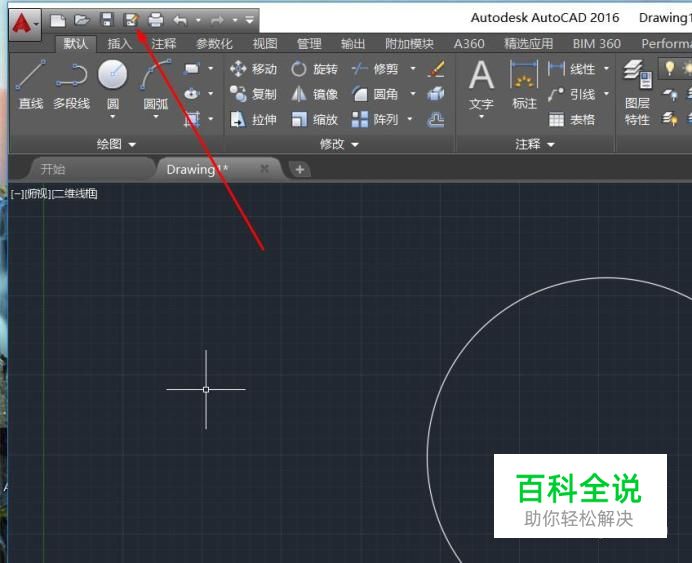Open the 阵列 array dropdown arrow

pos(410,119)
